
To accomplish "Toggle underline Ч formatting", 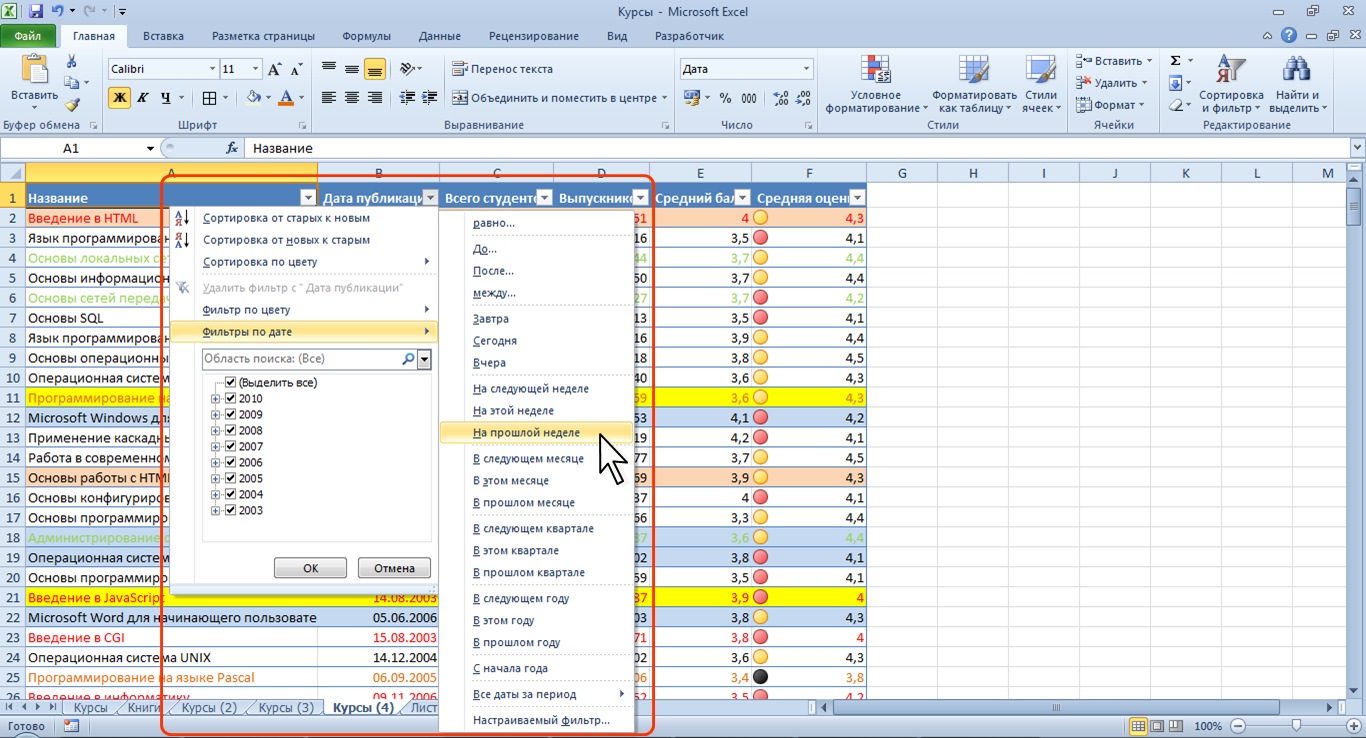I will (x=164, y=98).
